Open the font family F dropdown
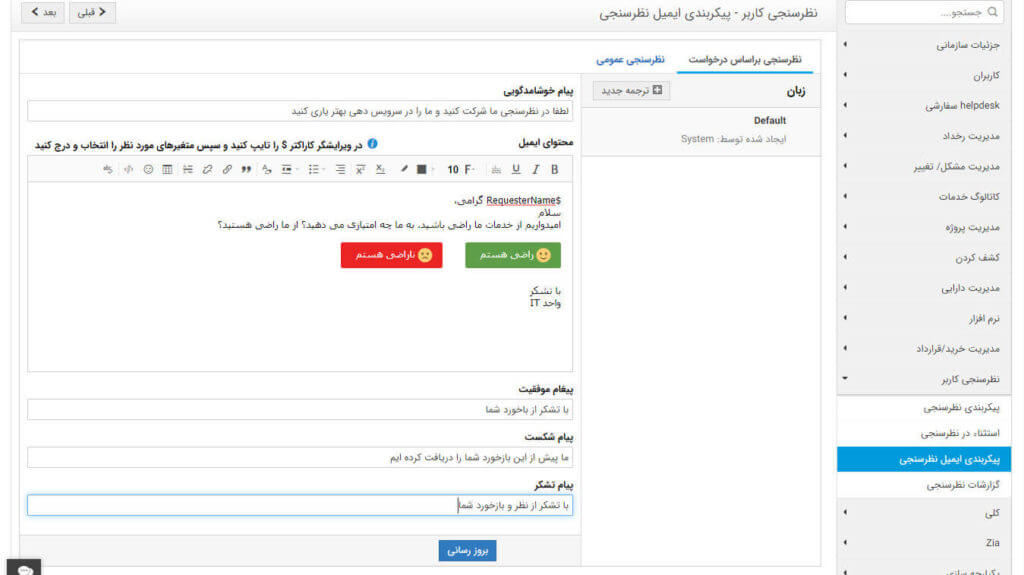Image resolution: width=1024 pixels, height=575 pixels. point(470,169)
